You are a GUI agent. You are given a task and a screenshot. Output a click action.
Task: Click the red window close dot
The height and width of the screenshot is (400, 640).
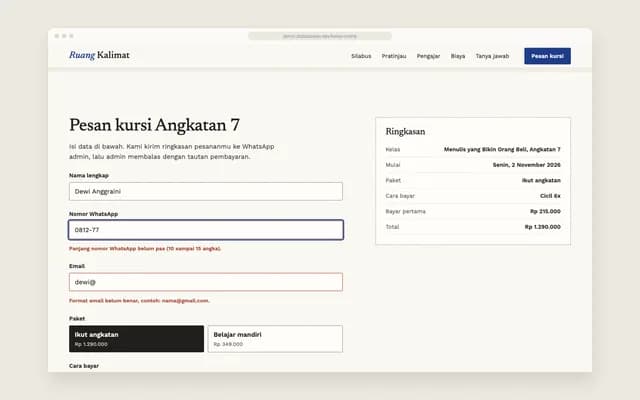[57, 36]
